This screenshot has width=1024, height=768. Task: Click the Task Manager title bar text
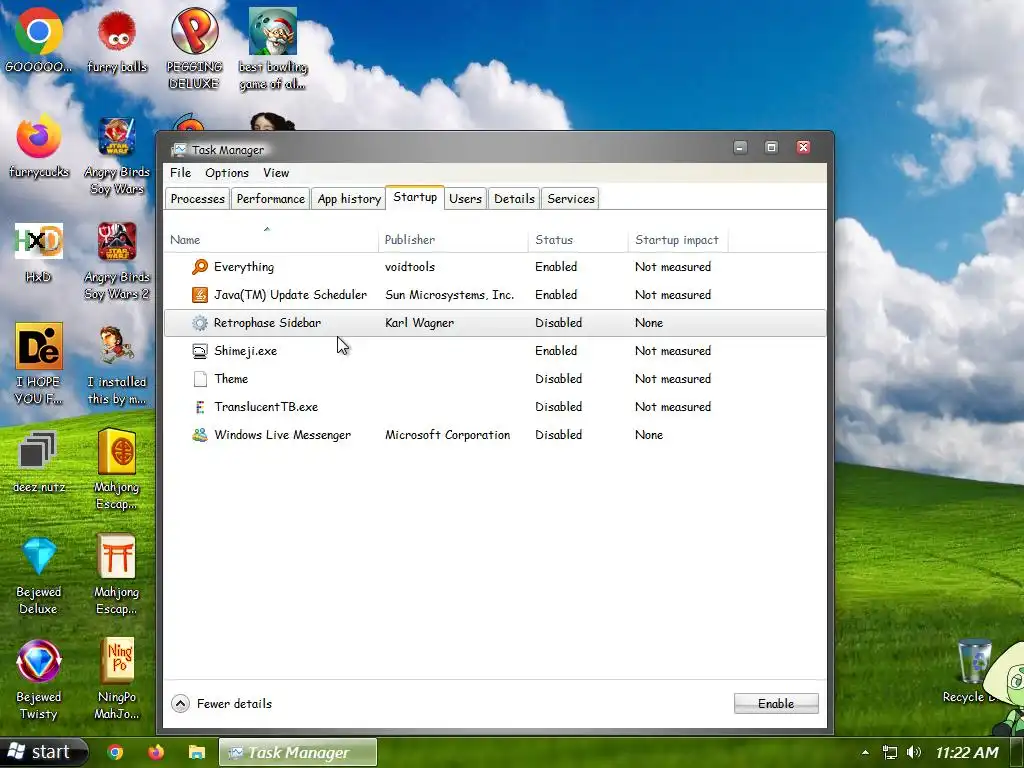point(227,150)
